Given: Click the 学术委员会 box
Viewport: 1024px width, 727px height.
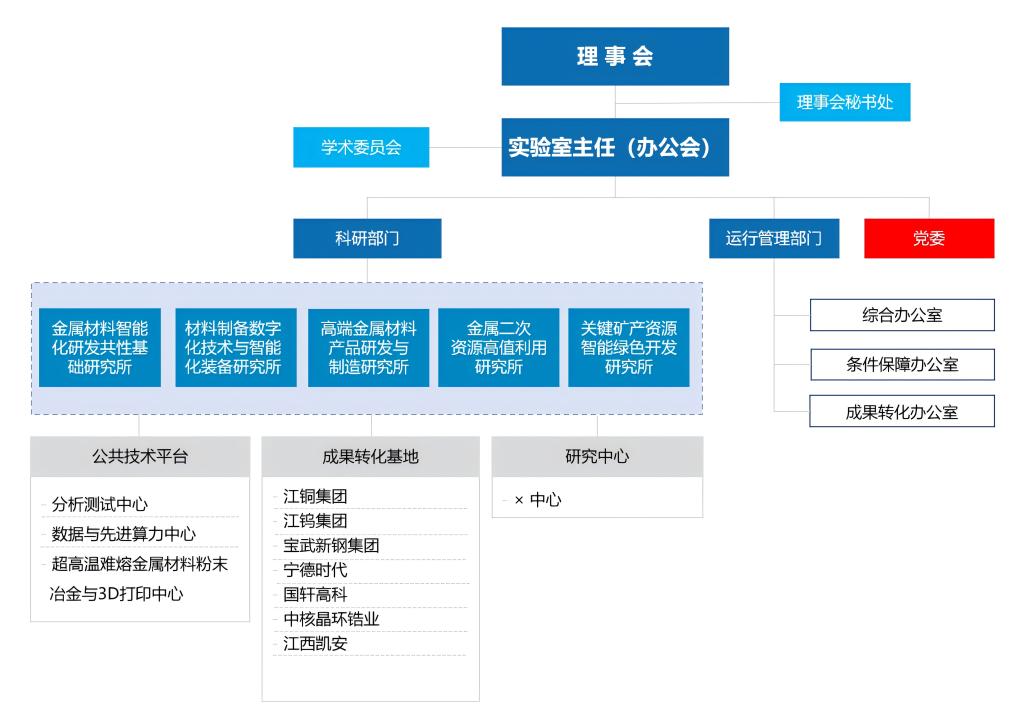Looking at the screenshot, I should pyautogui.click(x=361, y=147).
